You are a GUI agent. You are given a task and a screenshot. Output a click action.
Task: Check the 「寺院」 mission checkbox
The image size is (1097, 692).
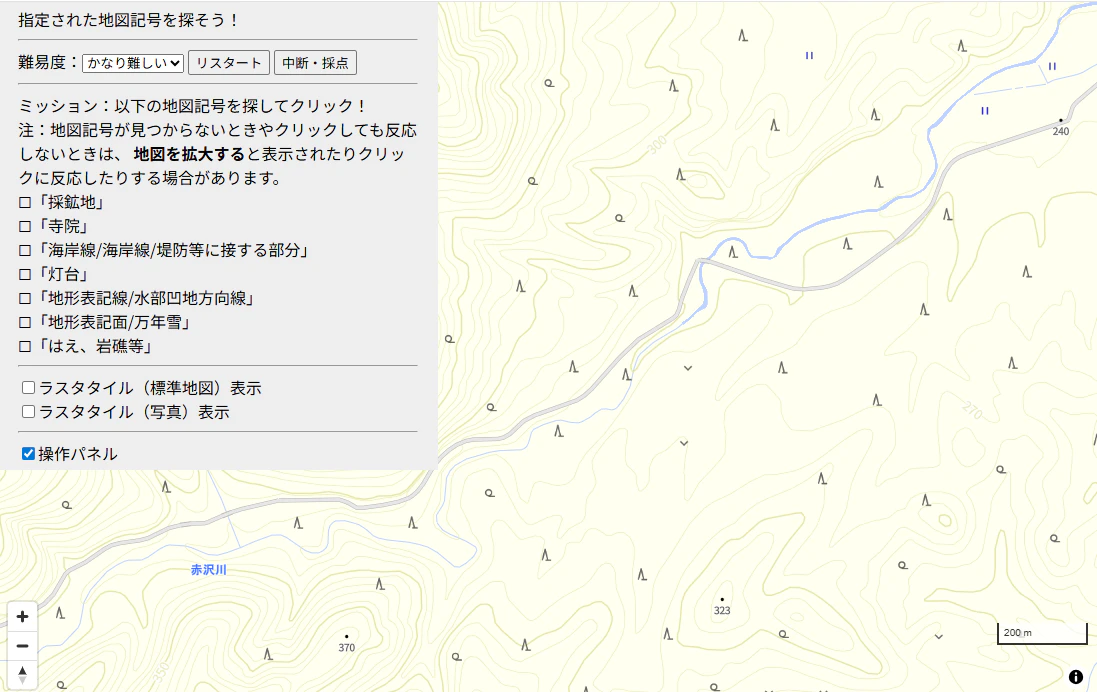25,227
